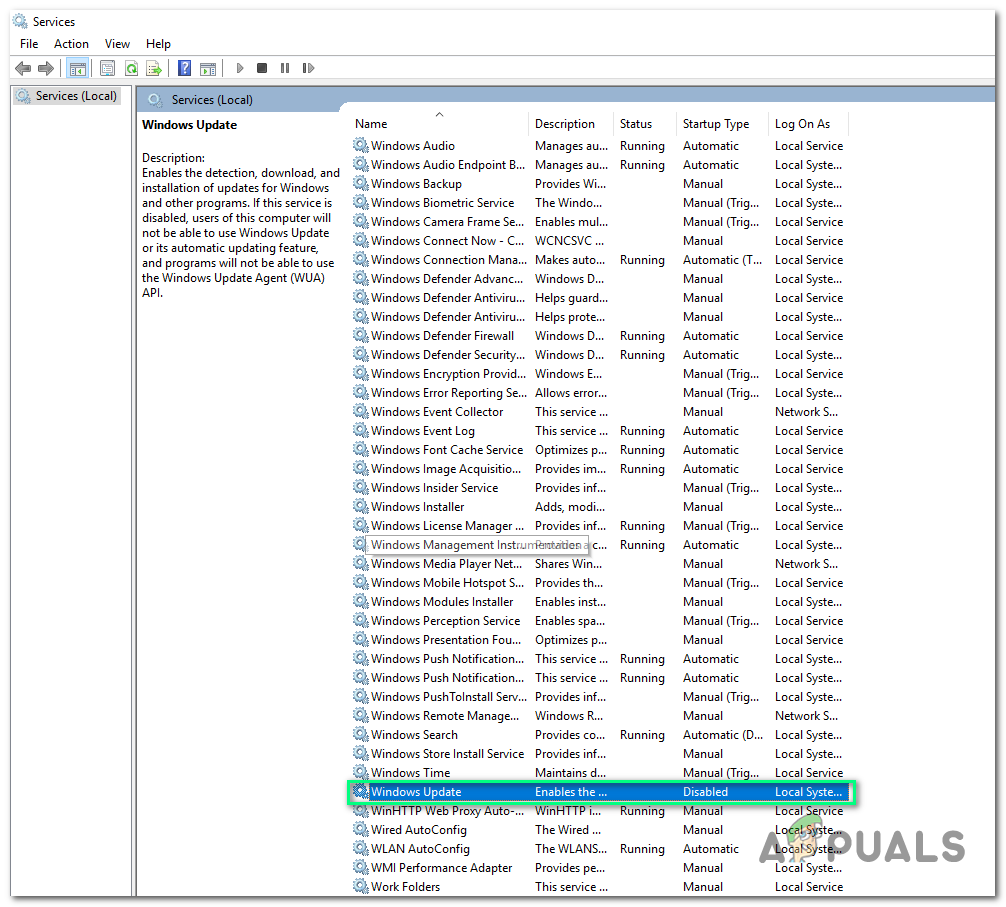Toggle Show/Hide Action Pane icon
This screenshot has width=1006, height=907.
pyautogui.click(x=208, y=68)
